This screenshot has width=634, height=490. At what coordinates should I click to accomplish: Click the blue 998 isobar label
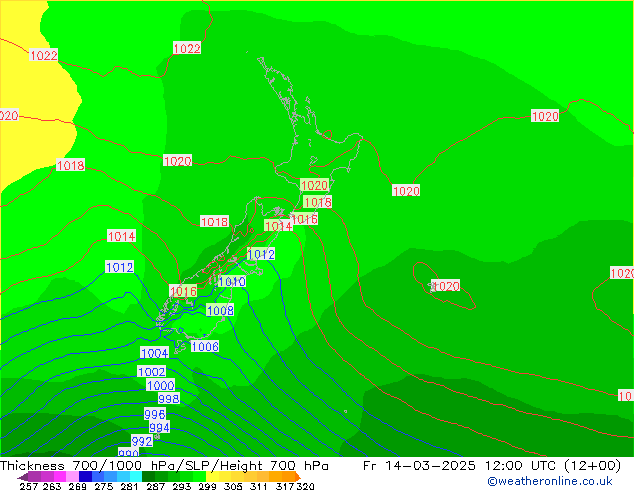(169, 399)
